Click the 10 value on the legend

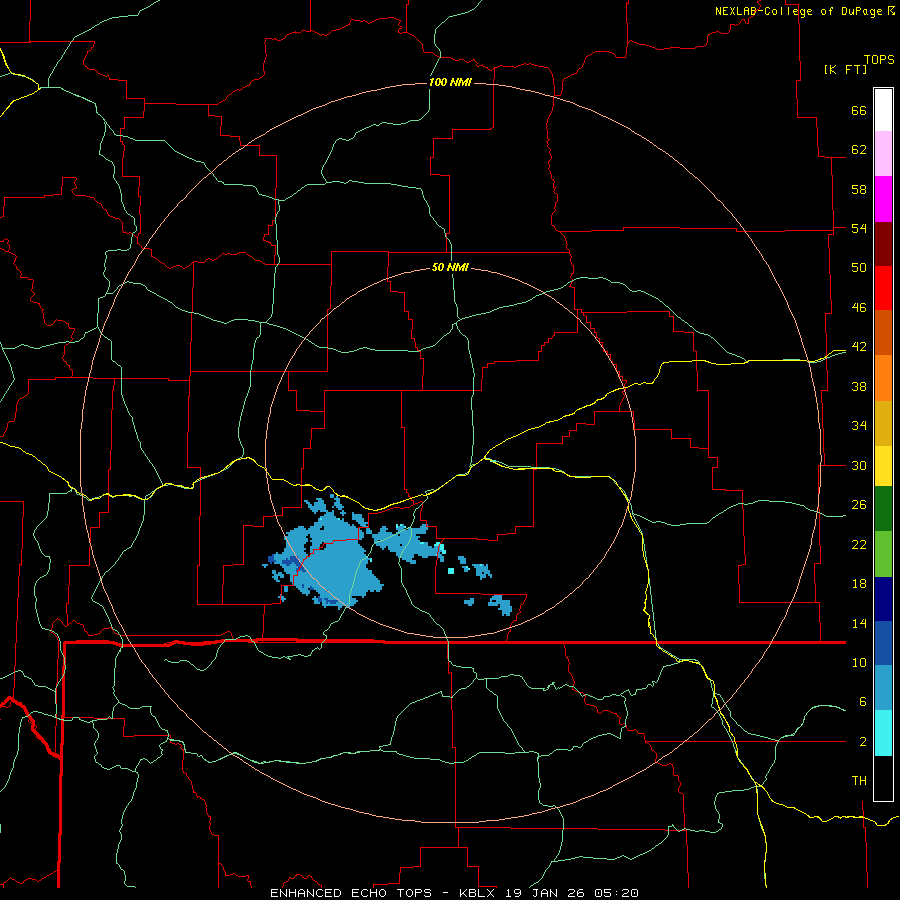(x=859, y=662)
